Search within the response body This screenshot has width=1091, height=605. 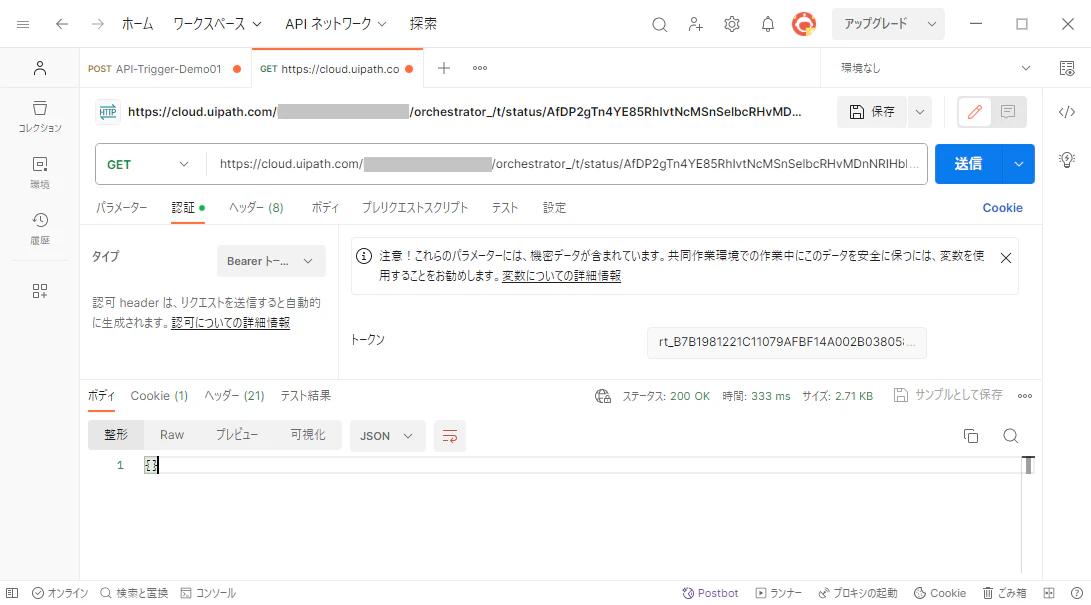coord(1010,436)
